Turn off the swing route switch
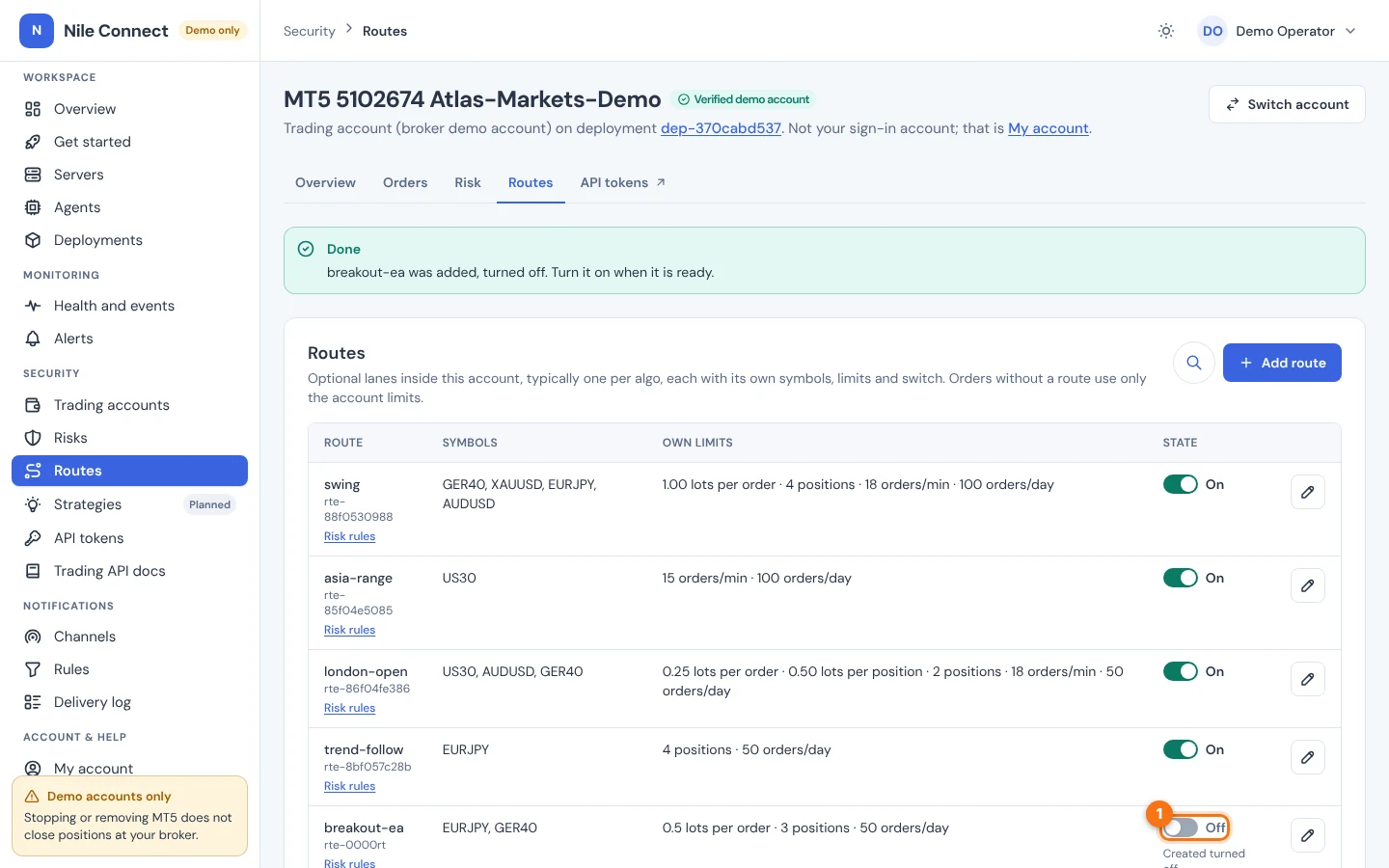This screenshot has width=1389, height=868. pyautogui.click(x=1181, y=484)
